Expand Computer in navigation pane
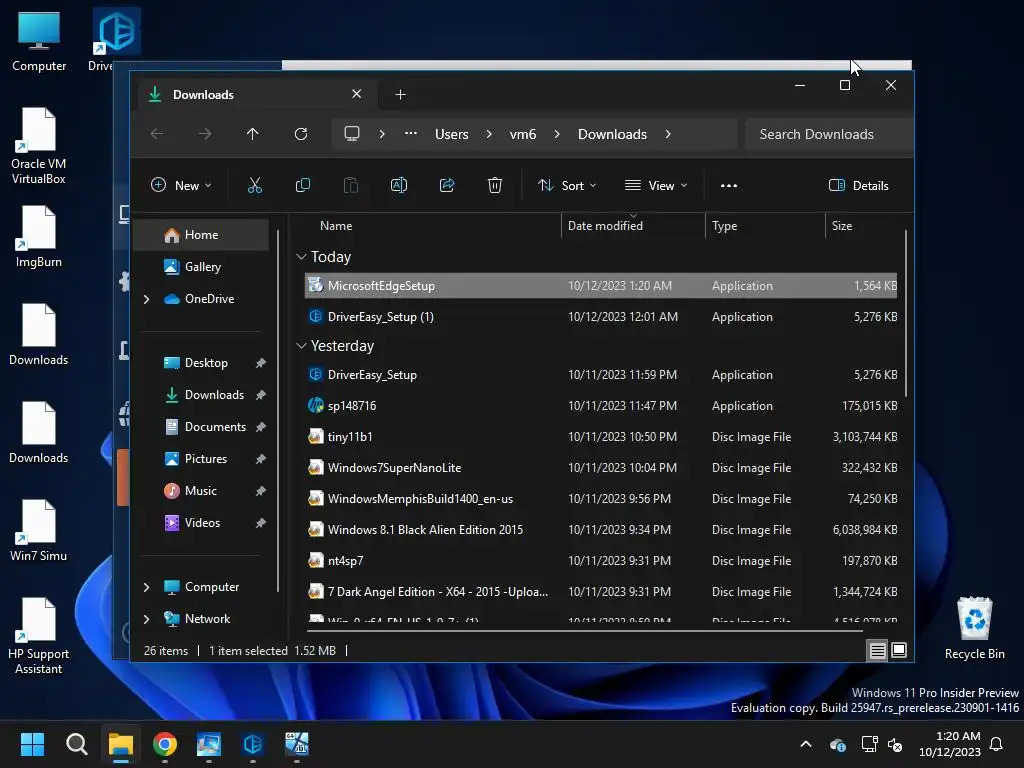The height and width of the screenshot is (768, 1024). tap(146, 587)
